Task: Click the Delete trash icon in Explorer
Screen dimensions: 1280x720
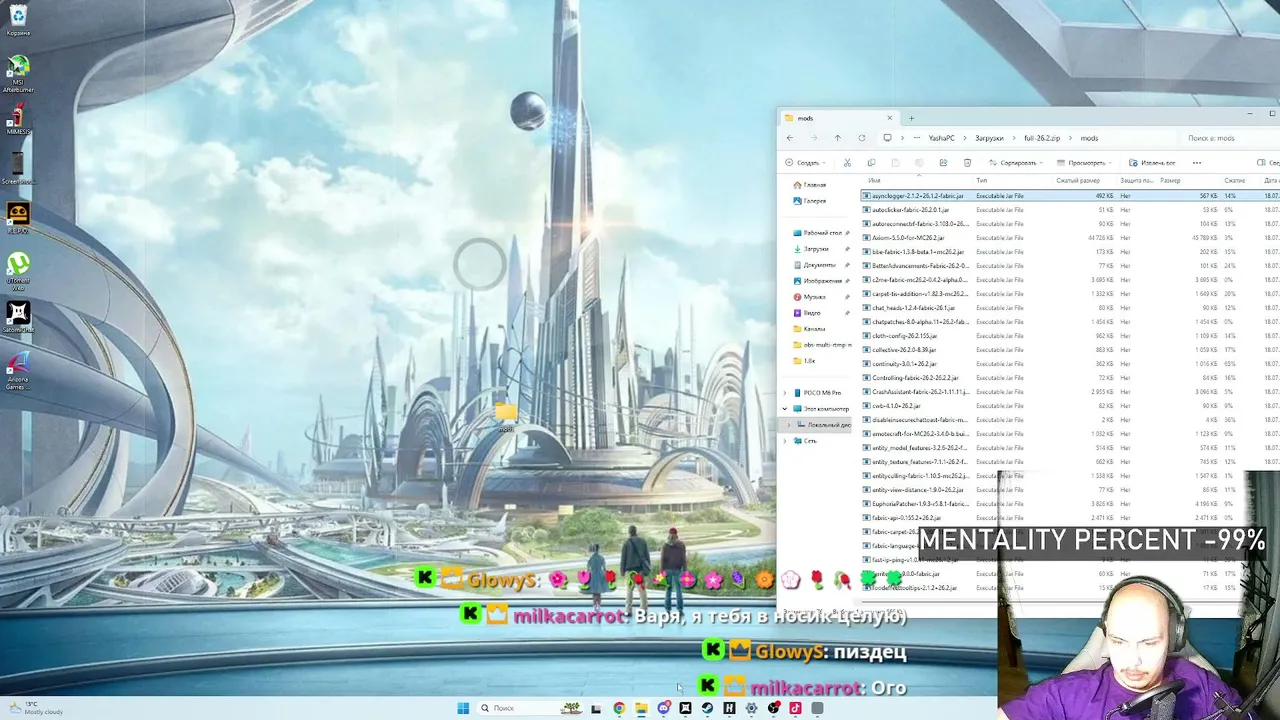Action: click(x=967, y=163)
